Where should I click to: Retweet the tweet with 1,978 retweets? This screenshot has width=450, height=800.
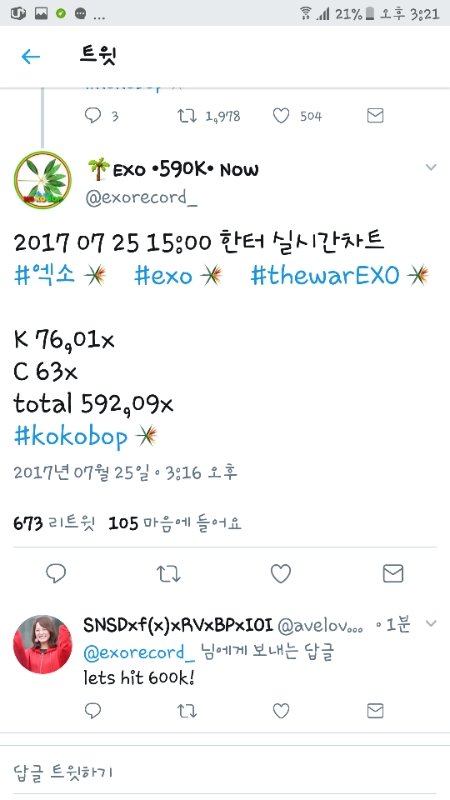point(187,116)
